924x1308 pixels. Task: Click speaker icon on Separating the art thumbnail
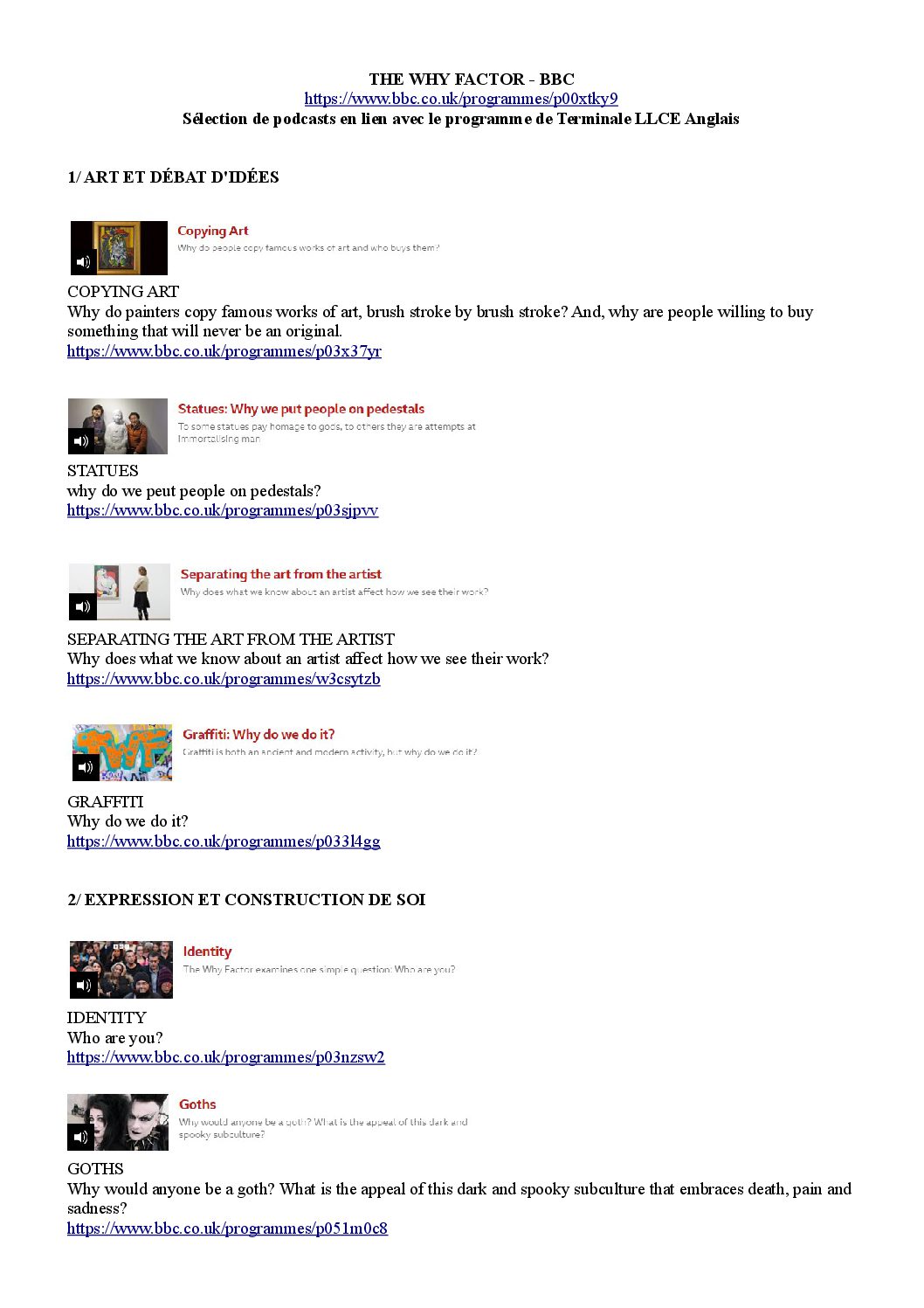pos(83,606)
